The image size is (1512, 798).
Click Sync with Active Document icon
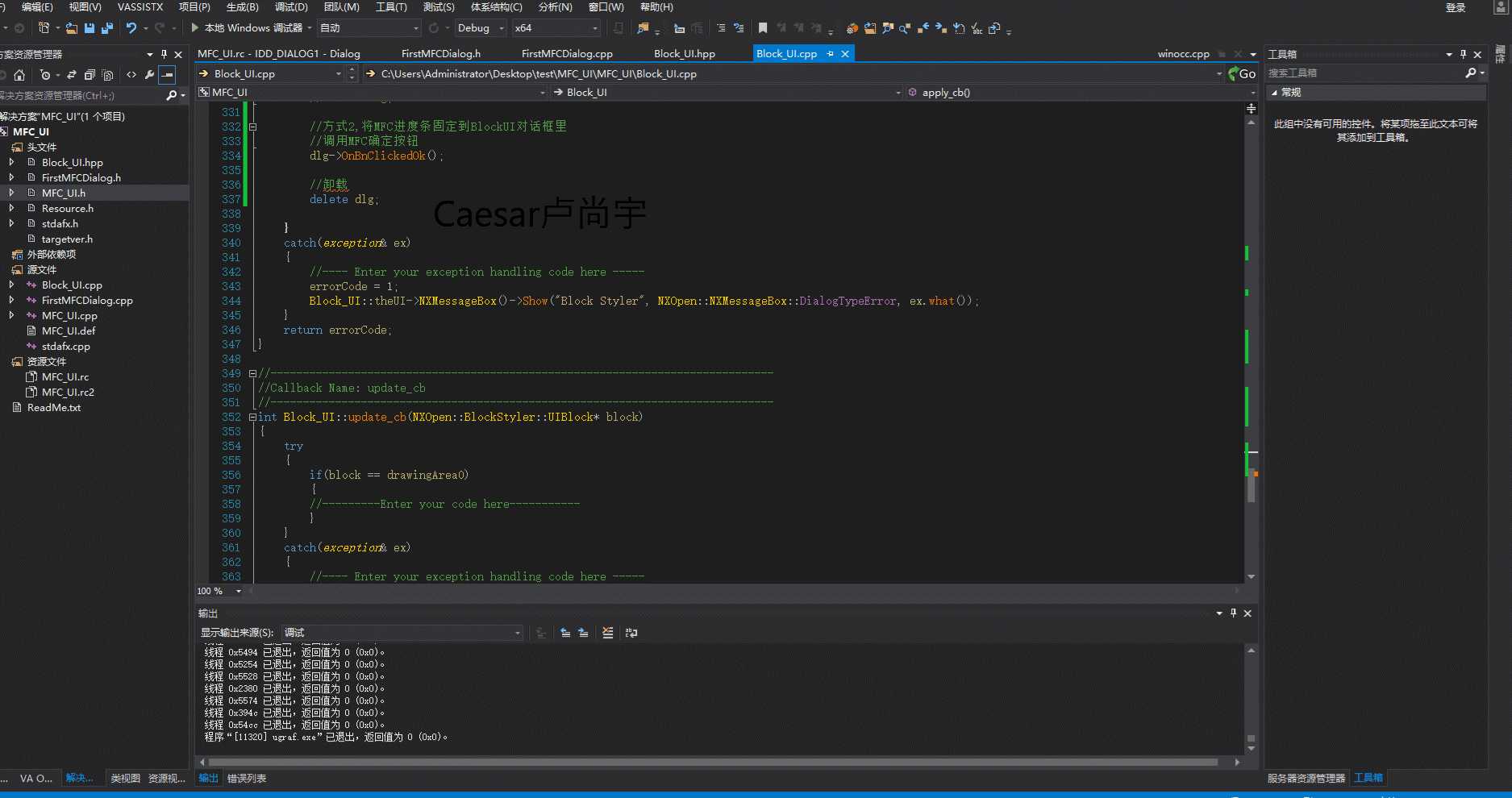[x=72, y=75]
